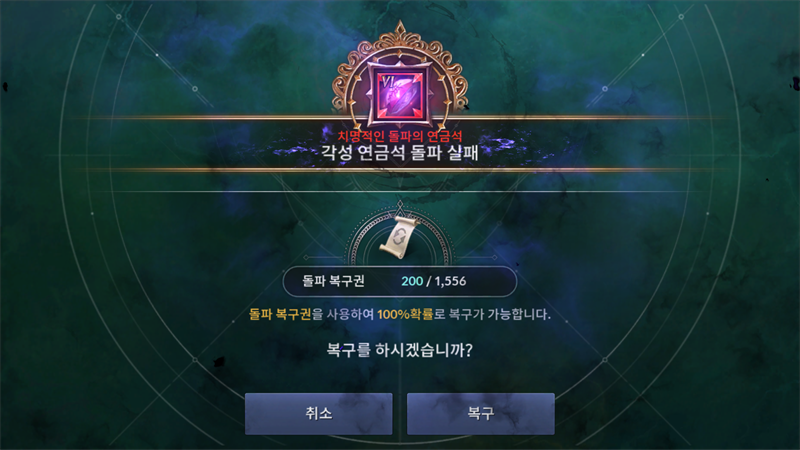Screen dimensions: 800x450
Task: Click the rounded ticket counter bar
Action: tap(400, 281)
